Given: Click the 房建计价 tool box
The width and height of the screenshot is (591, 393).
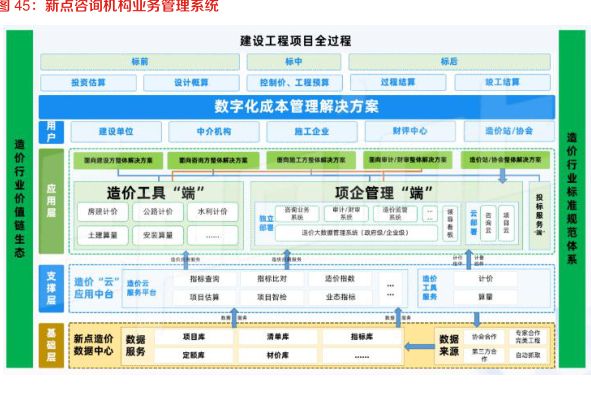Looking at the screenshot, I should (x=103, y=212).
